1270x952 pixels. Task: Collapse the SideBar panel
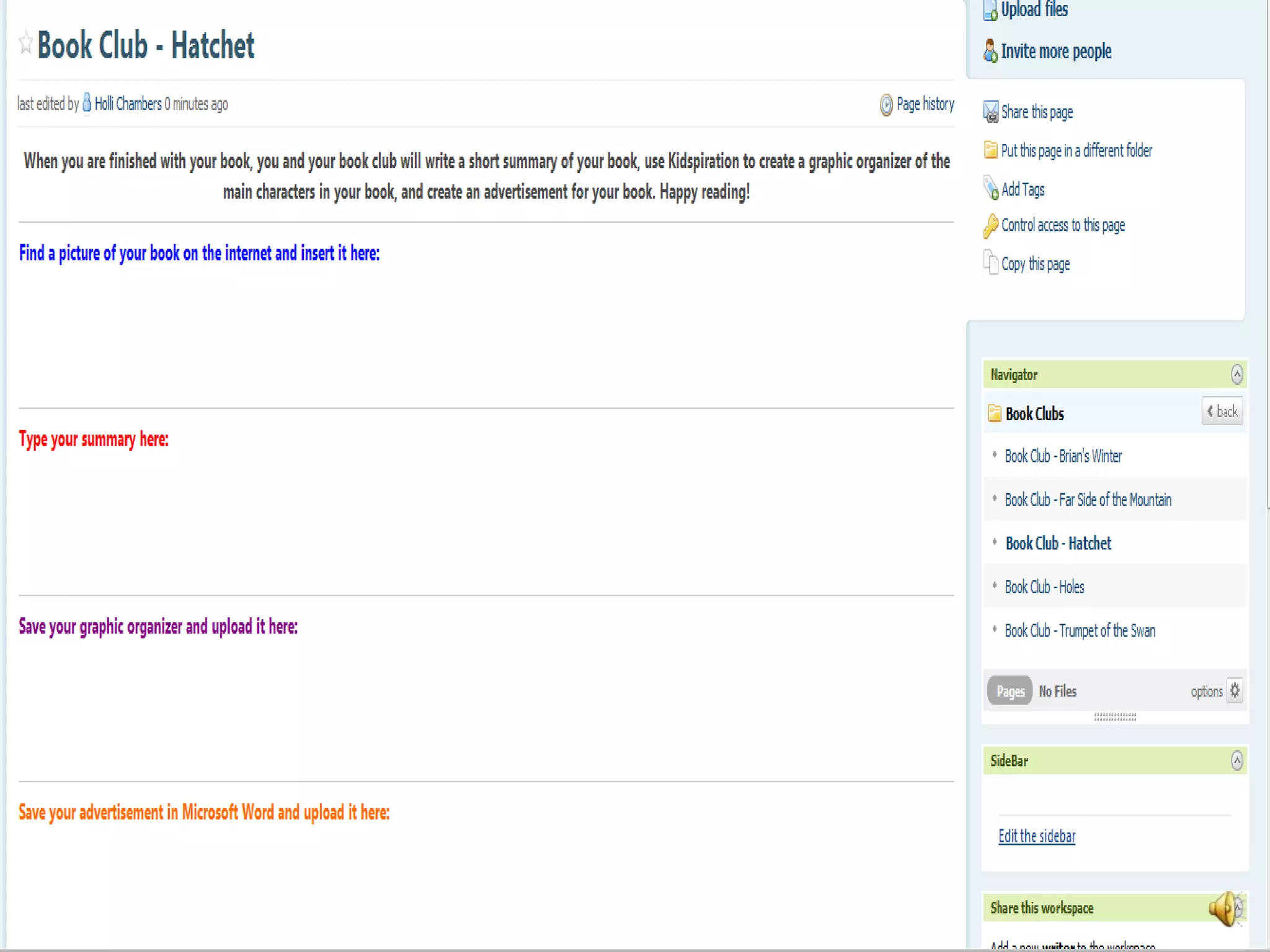point(1237,760)
